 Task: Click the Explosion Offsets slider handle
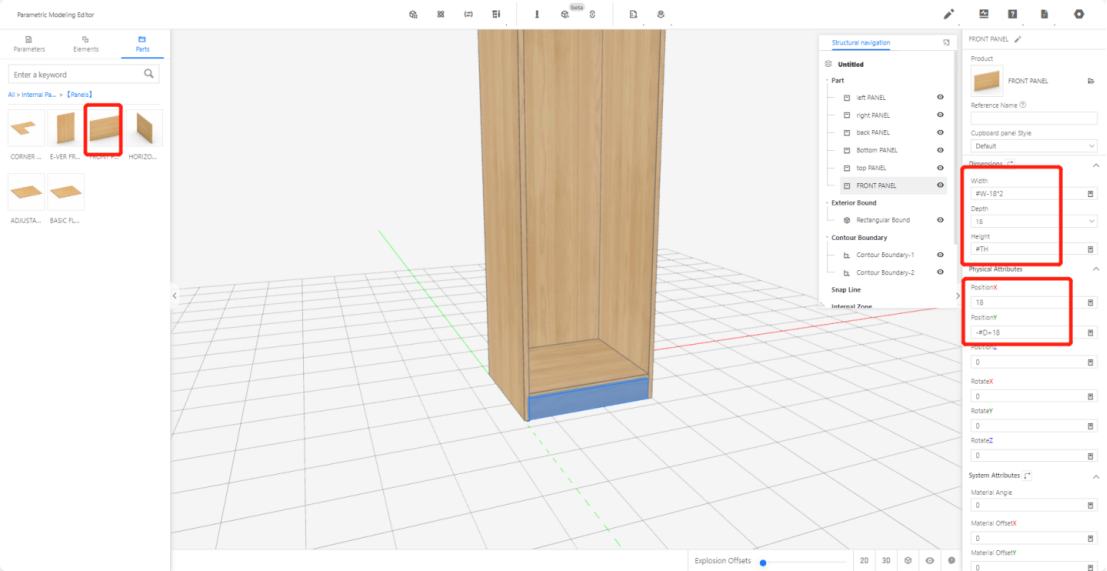click(x=763, y=562)
